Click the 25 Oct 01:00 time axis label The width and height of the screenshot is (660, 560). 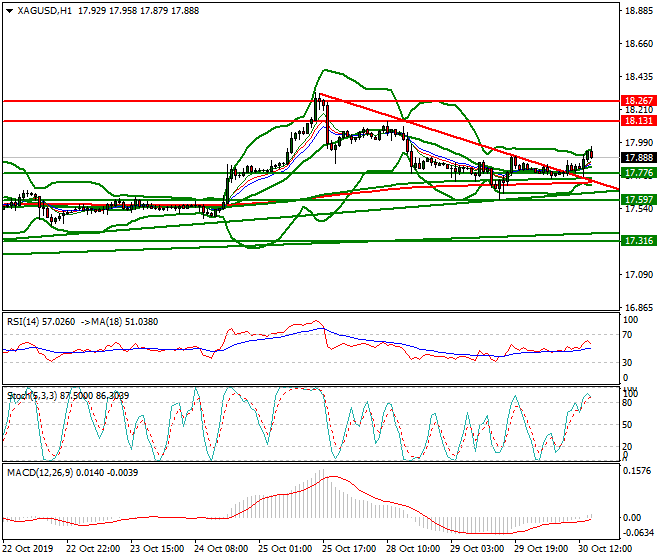(285, 549)
